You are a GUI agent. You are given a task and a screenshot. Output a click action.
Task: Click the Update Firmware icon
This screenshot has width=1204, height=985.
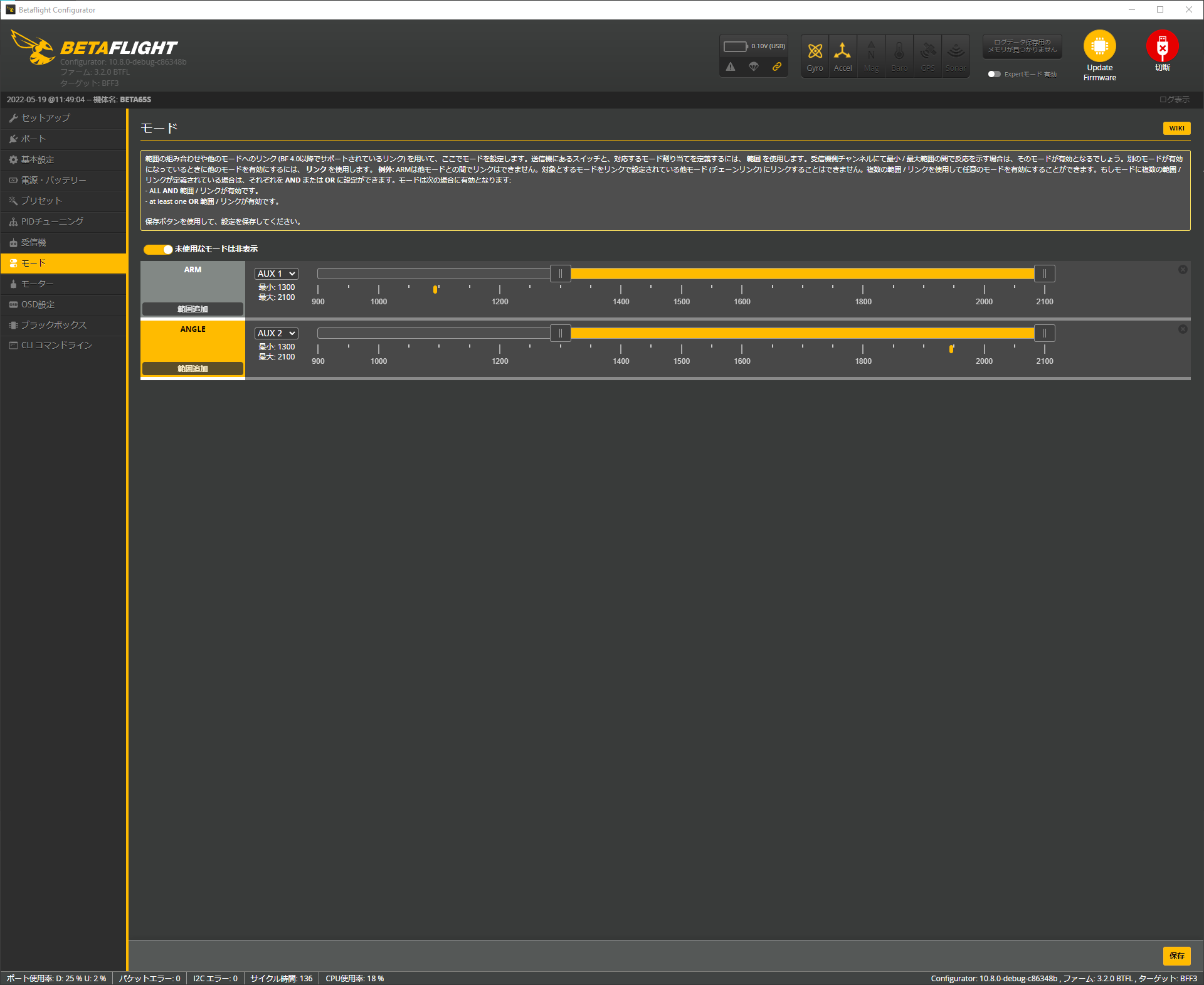pyautogui.click(x=1099, y=46)
